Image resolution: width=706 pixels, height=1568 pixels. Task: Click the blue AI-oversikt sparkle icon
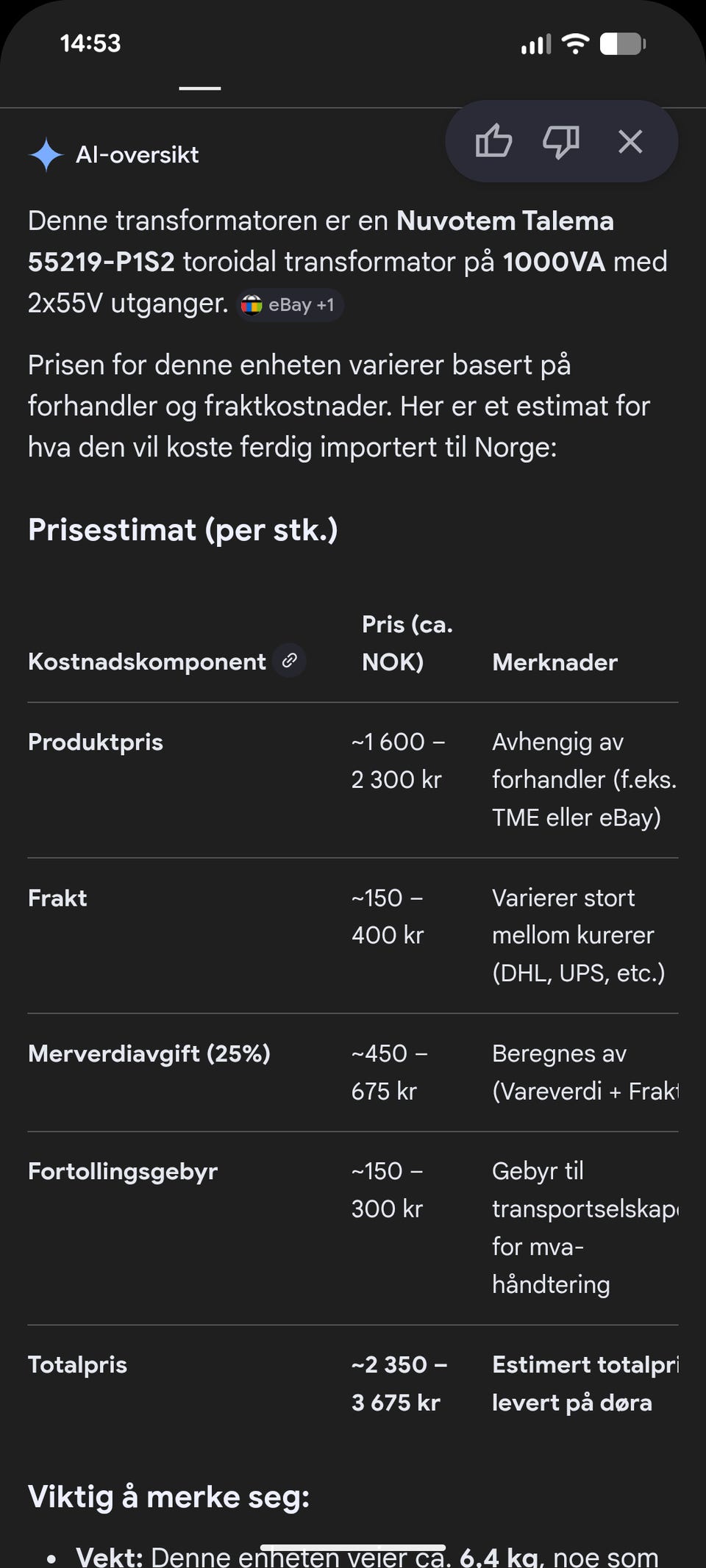46,154
